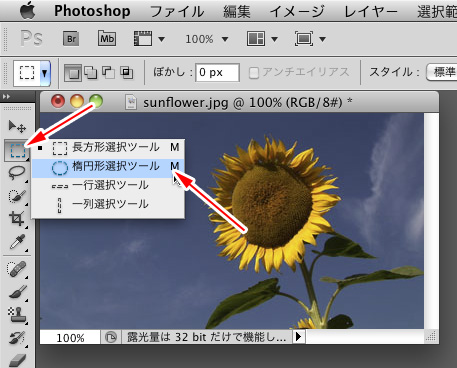Open the arrange documents dropdown
Screen dimensions: 457x368
[262, 39]
